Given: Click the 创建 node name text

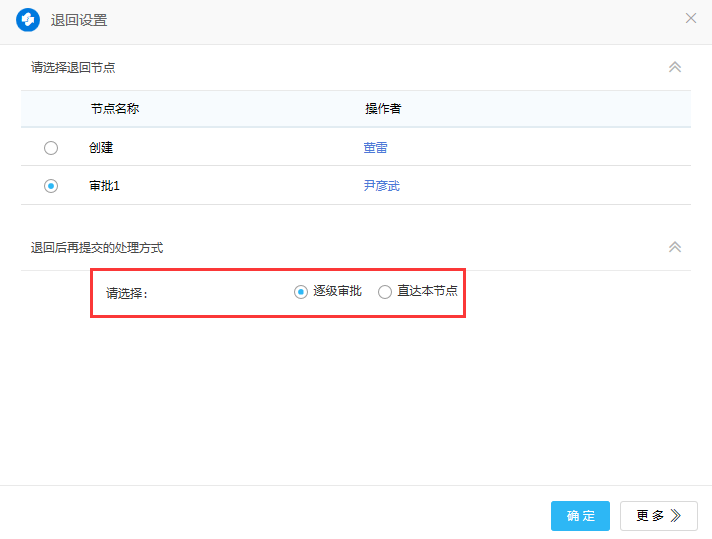Looking at the screenshot, I should click(101, 148).
